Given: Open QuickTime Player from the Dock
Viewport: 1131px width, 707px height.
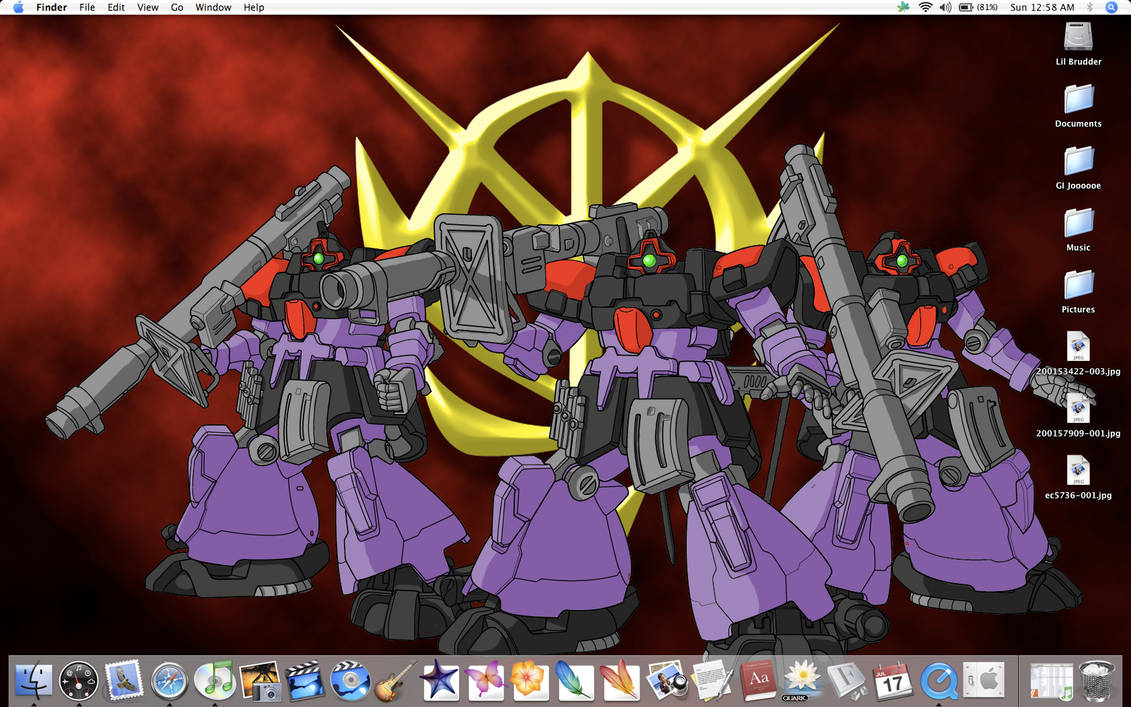Looking at the screenshot, I should coord(938,683).
